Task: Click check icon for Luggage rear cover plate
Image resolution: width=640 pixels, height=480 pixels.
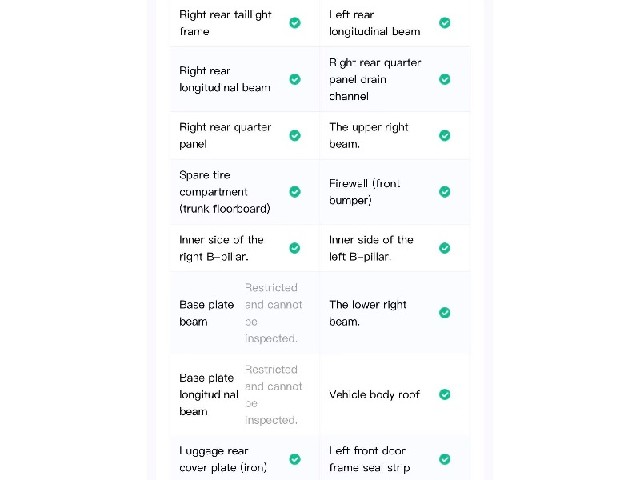Action: (295, 460)
